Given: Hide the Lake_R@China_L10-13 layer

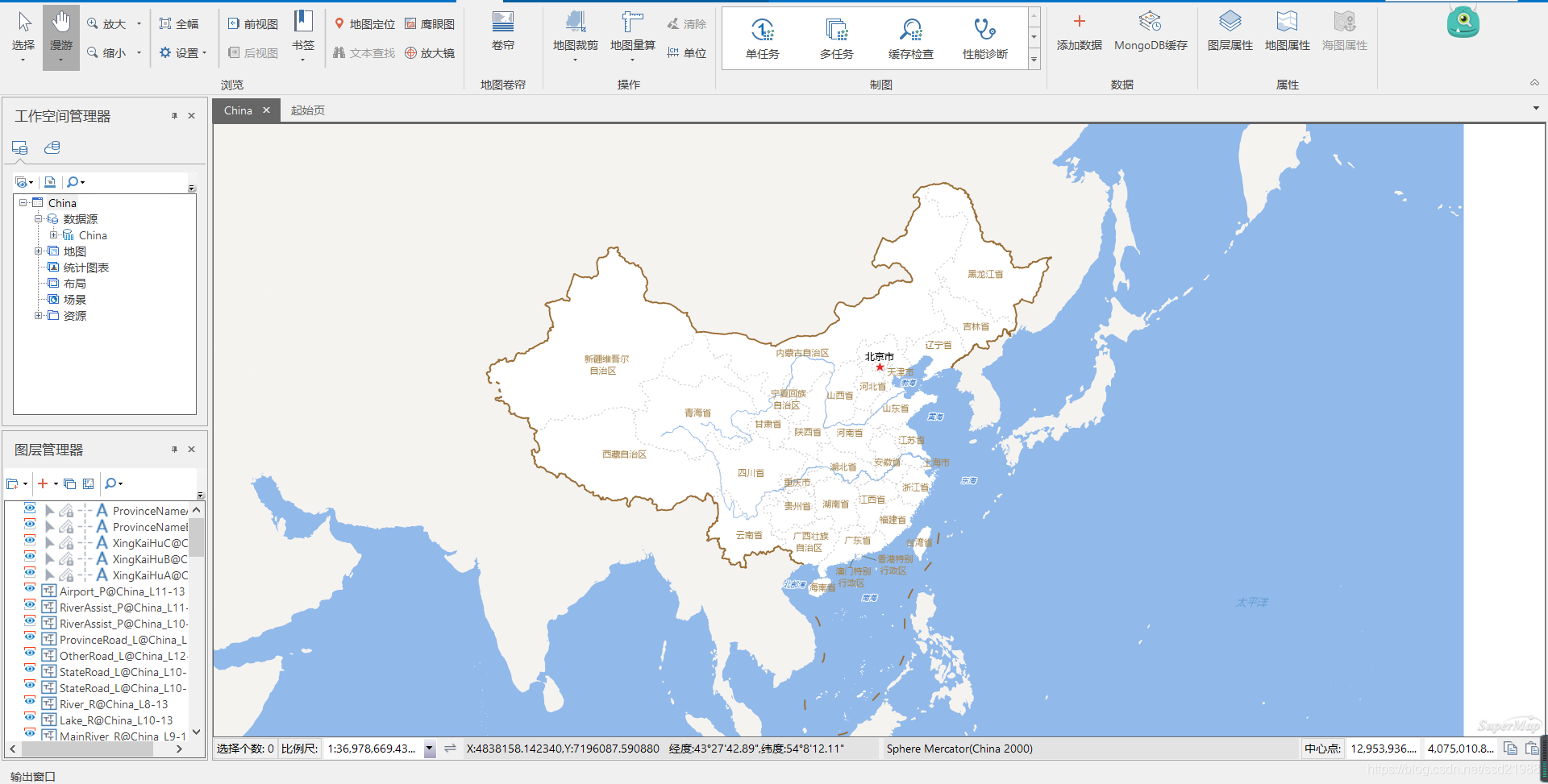Looking at the screenshot, I should click(x=30, y=717).
